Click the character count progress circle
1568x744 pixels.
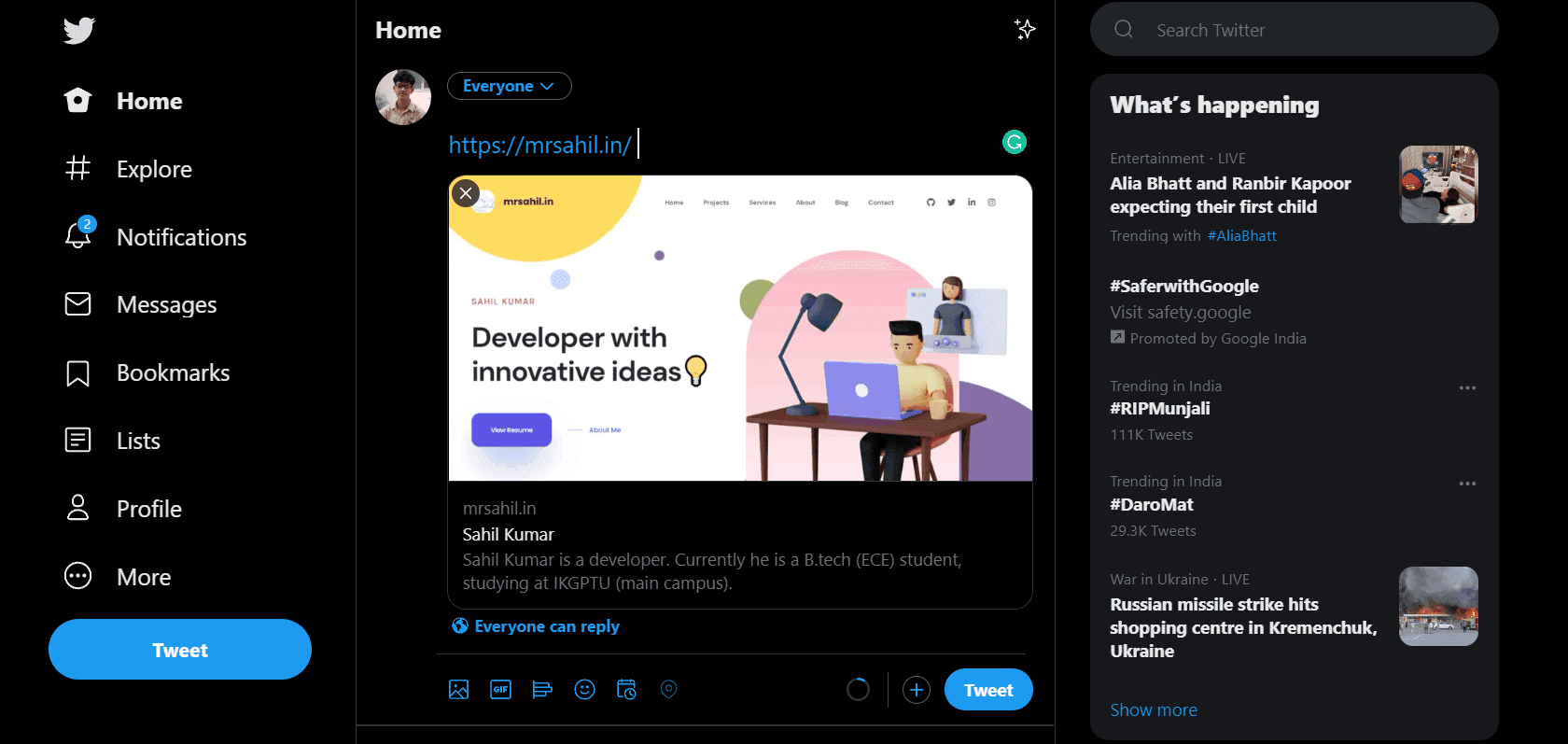(x=858, y=690)
